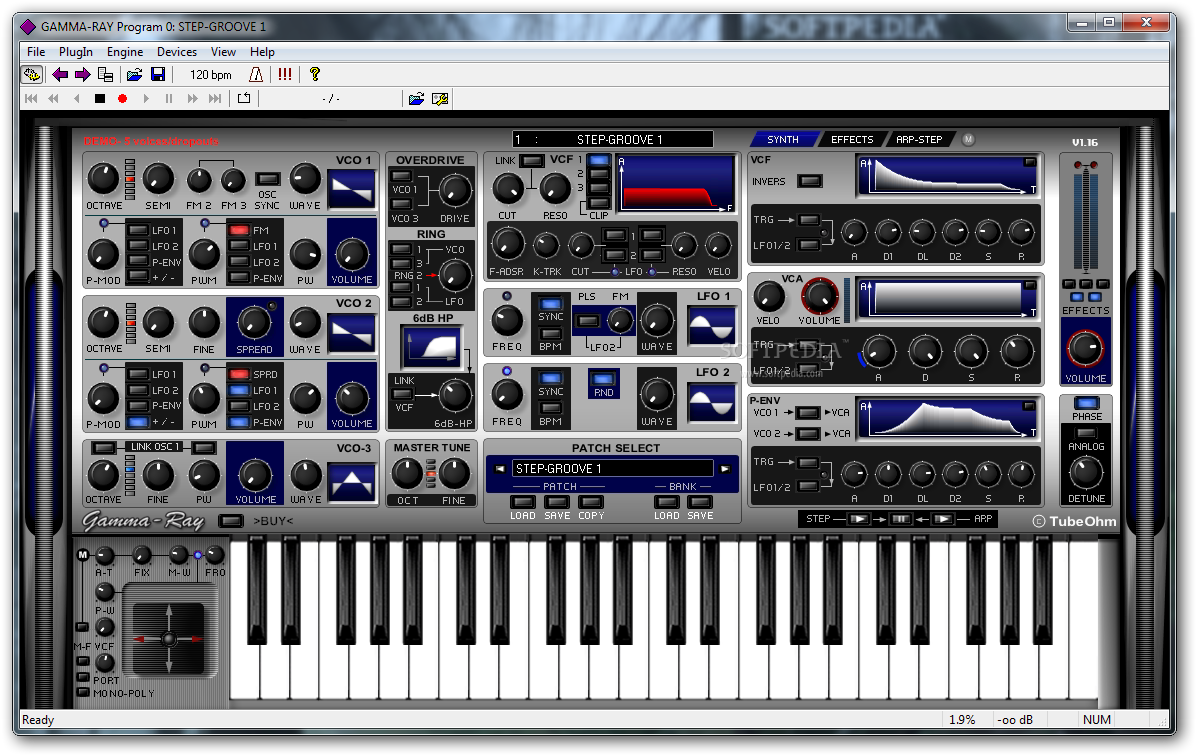The width and height of the screenshot is (1197, 756).
Task: Toggle the VCF CLIP switch
Action: click(x=599, y=203)
